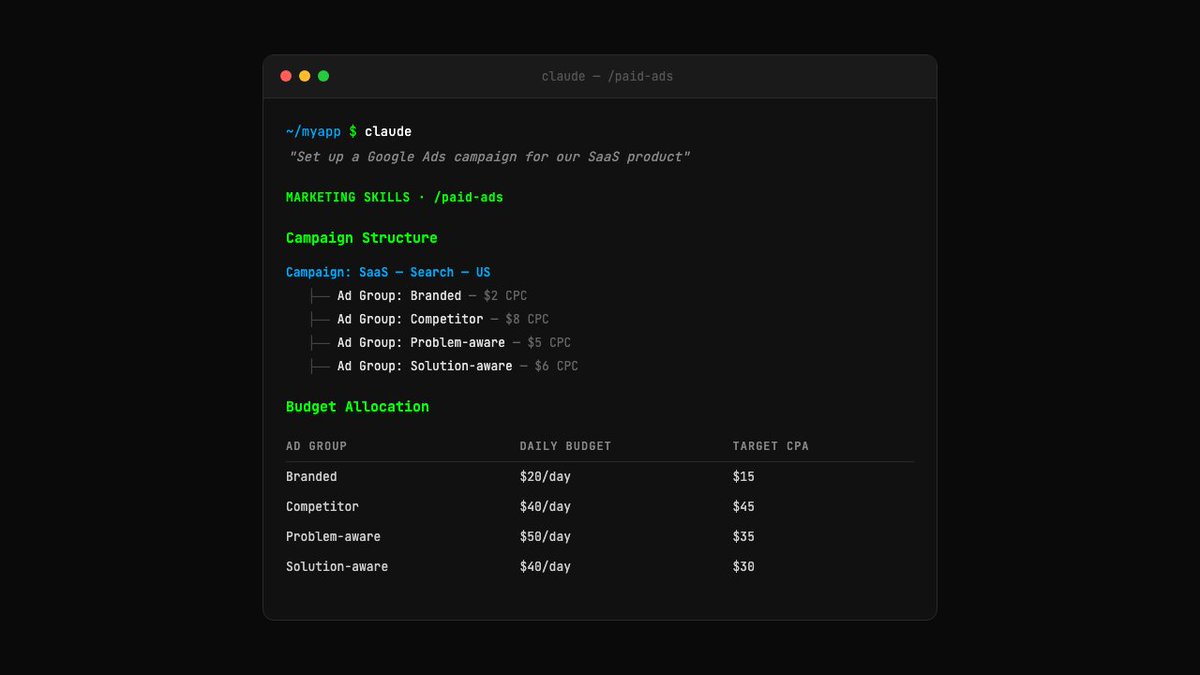
Task: Click the '~/myapp' prompt path
Action: pyautogui.click(x=313, y=132)
